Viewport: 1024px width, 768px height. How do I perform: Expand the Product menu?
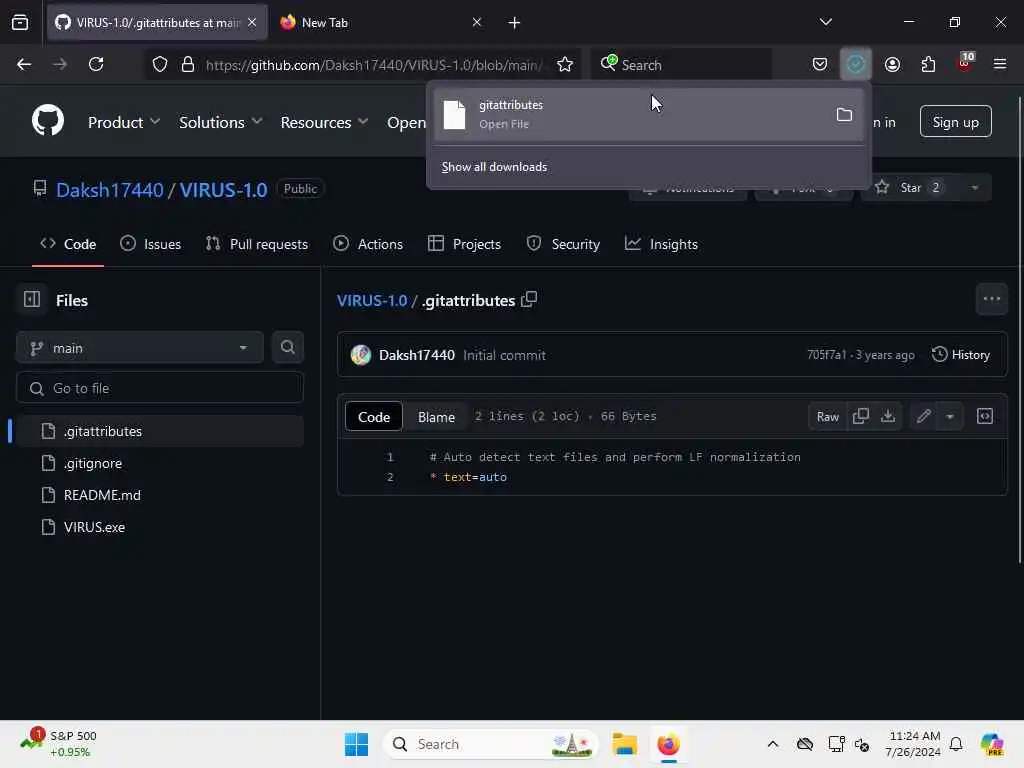(124, 122)
